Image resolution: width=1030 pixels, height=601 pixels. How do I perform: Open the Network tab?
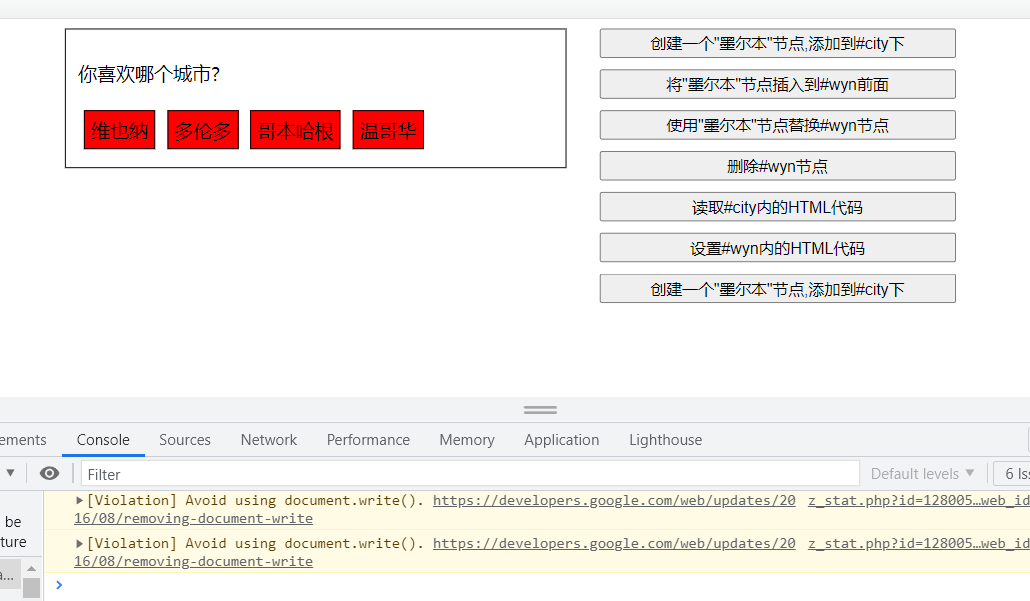point(269,439)
